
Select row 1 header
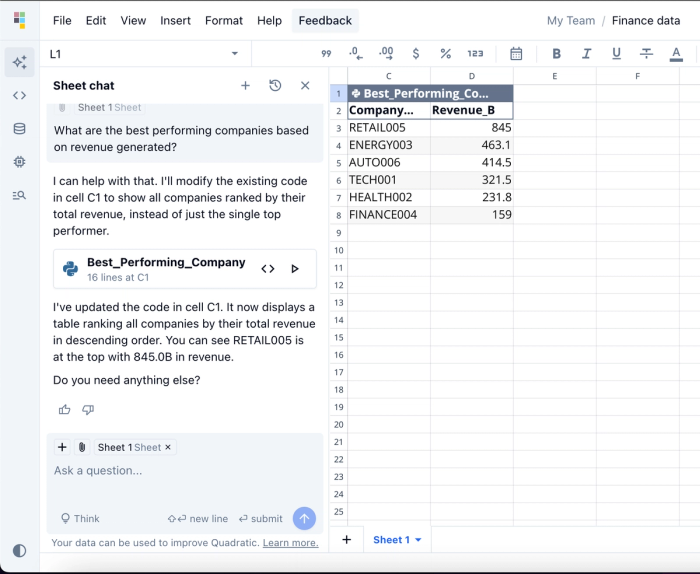point(339,93)
